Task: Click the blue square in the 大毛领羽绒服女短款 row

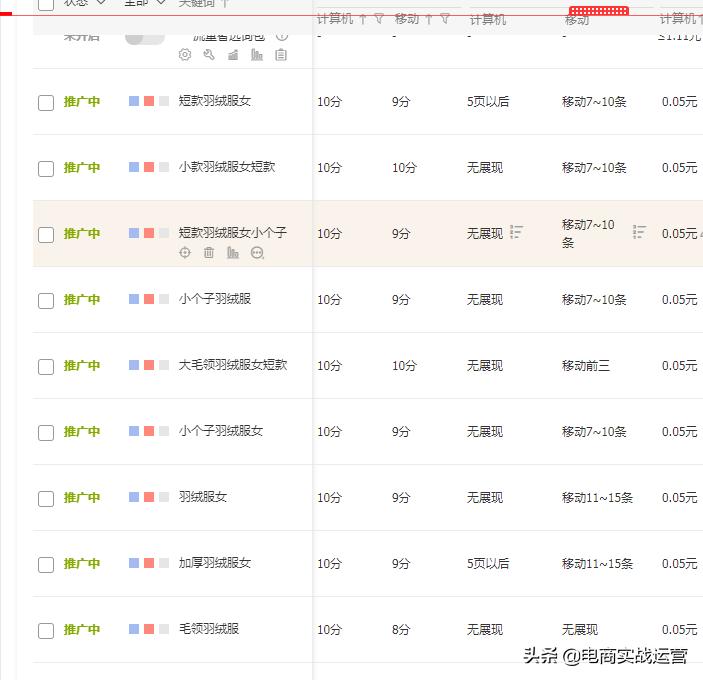Action: (134, 365)
